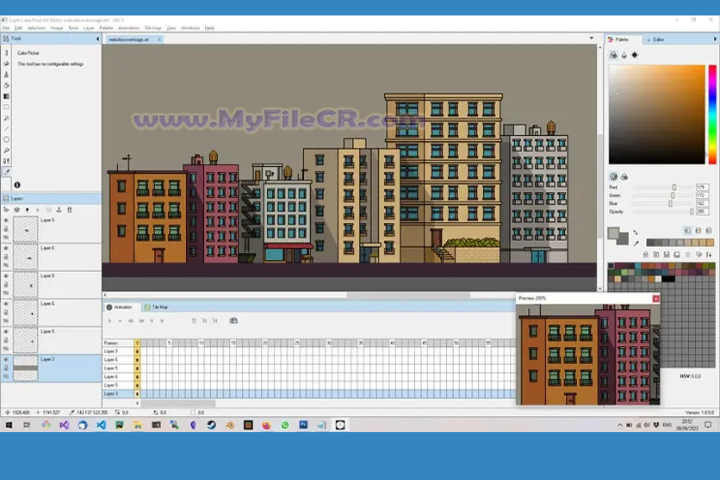Open document list dropdown arrow above canvas

click(591, 38)
